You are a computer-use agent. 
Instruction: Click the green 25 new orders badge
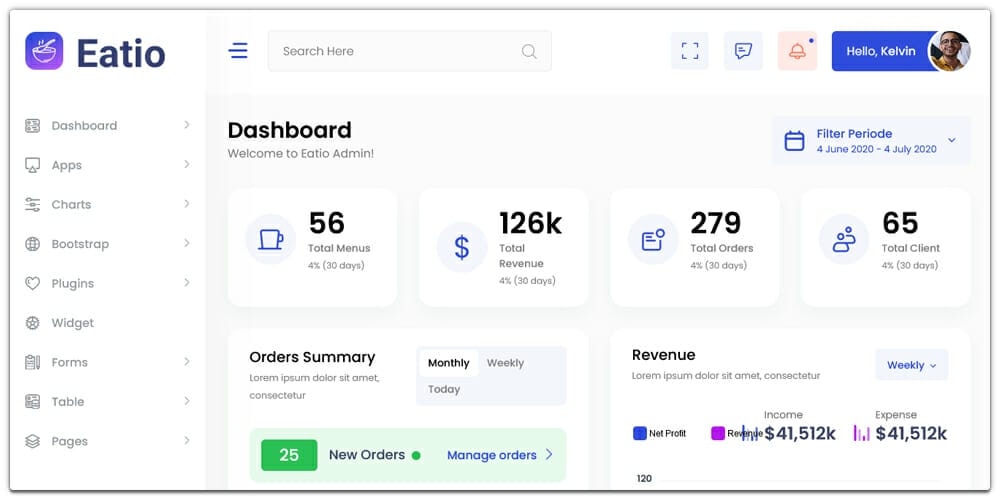[x=289, y=455]
